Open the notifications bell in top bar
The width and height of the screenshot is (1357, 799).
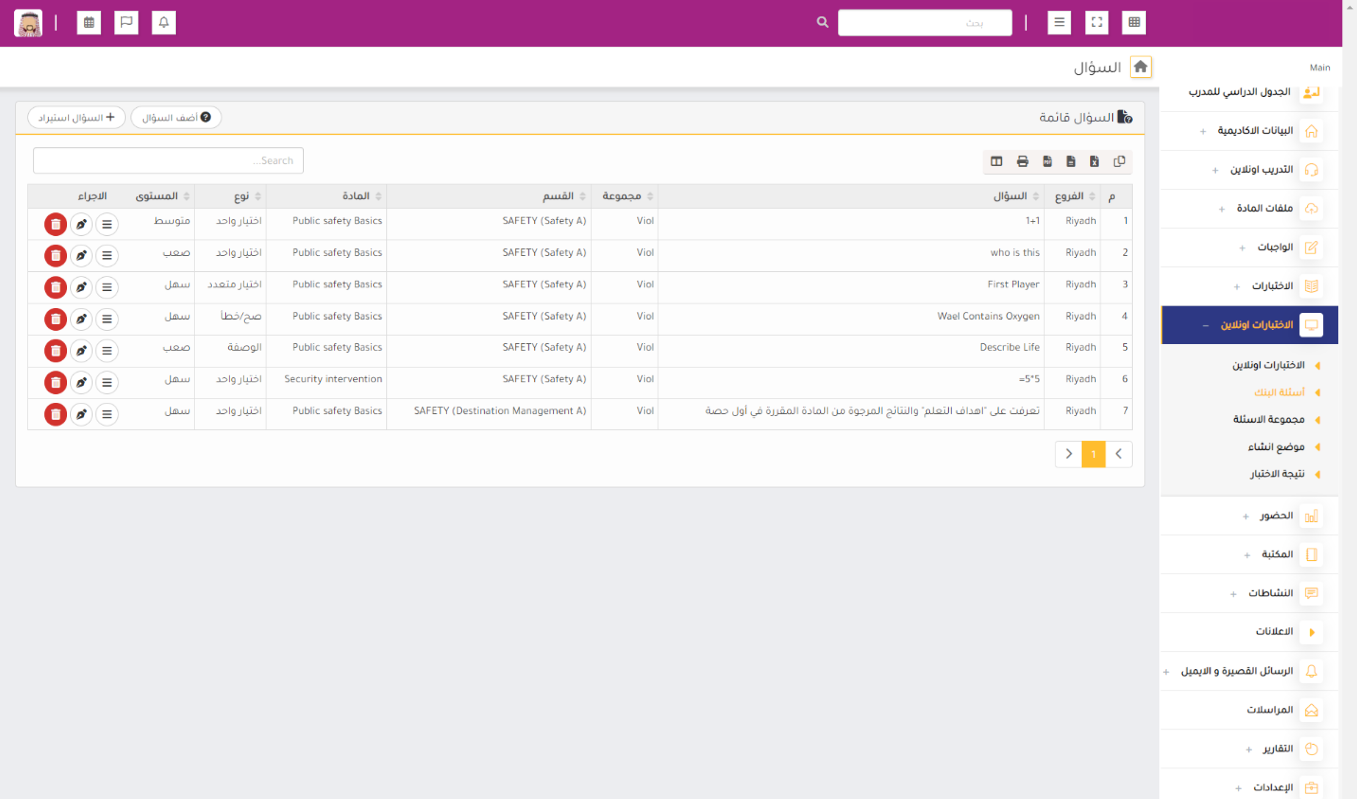click(164, 22)
